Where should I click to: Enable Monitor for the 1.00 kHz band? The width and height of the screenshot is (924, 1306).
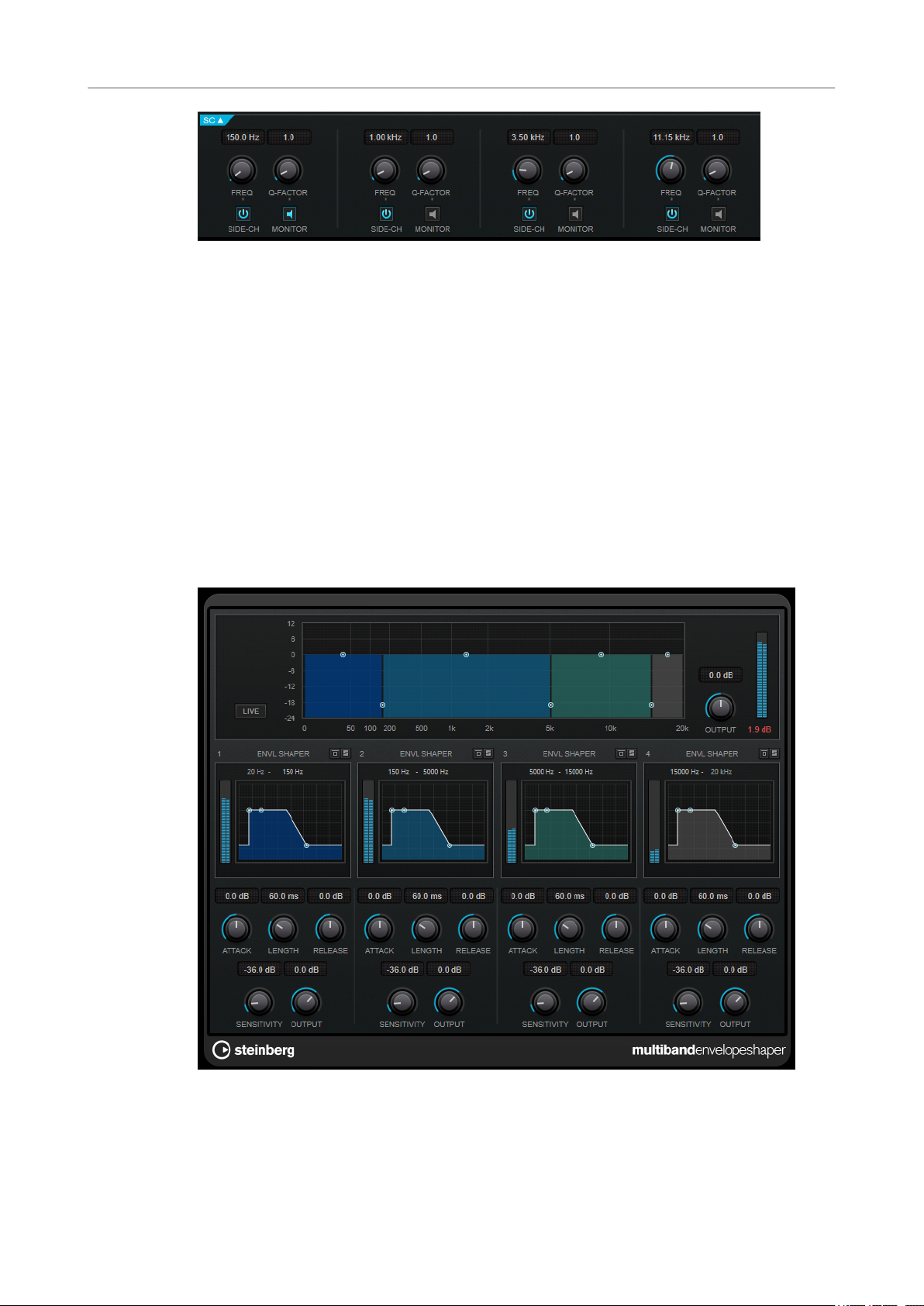(x=433, y=214)
